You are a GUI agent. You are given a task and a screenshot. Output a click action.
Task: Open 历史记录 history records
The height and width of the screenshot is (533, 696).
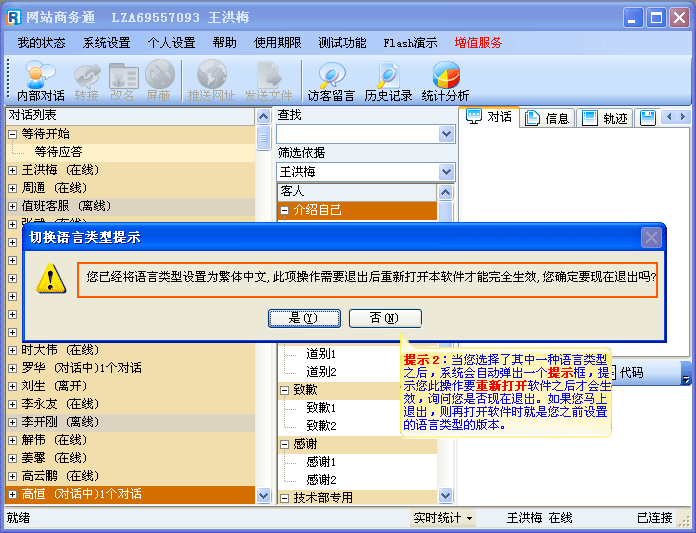pos(388,81)
